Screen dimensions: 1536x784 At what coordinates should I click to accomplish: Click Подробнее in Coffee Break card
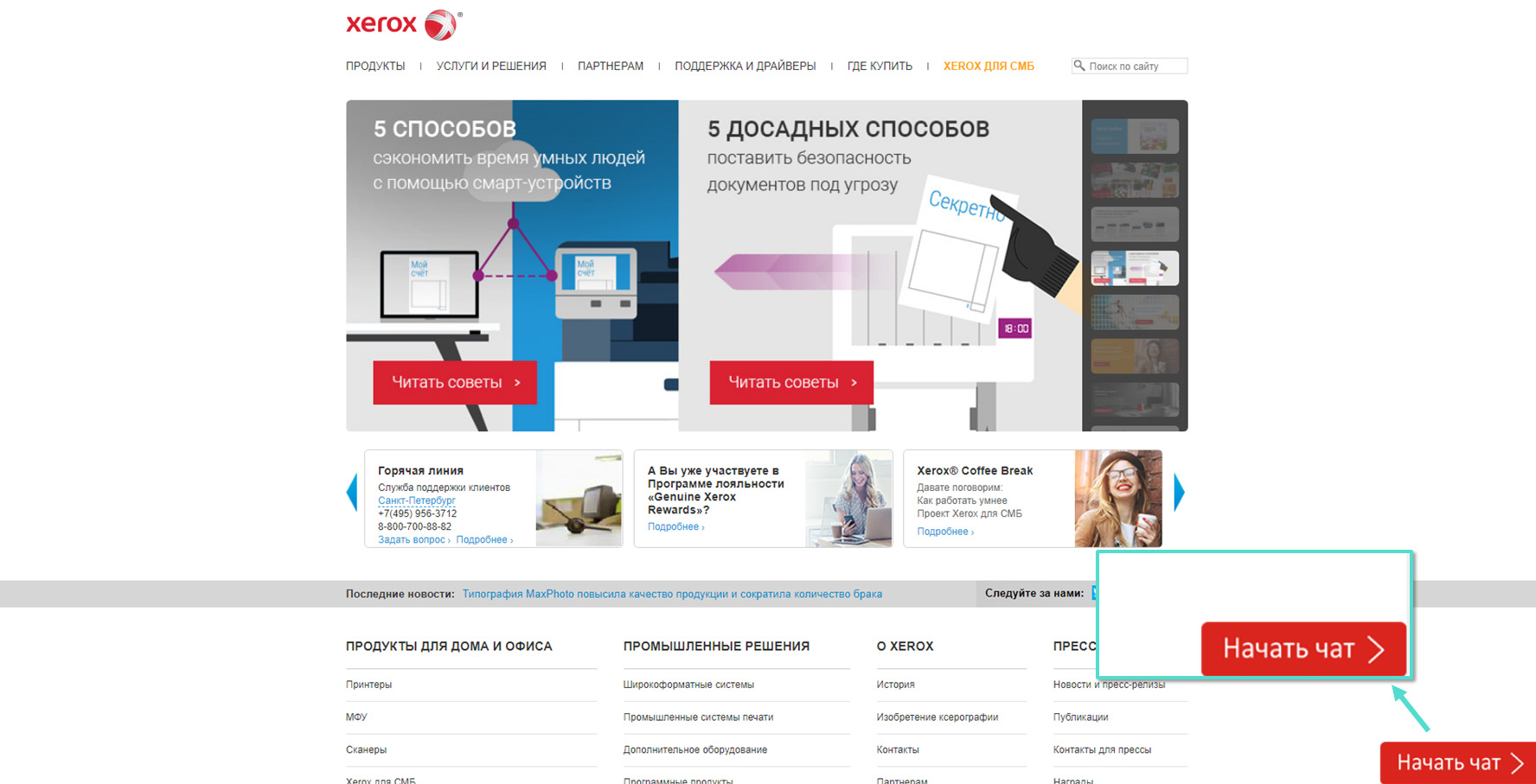945,532
